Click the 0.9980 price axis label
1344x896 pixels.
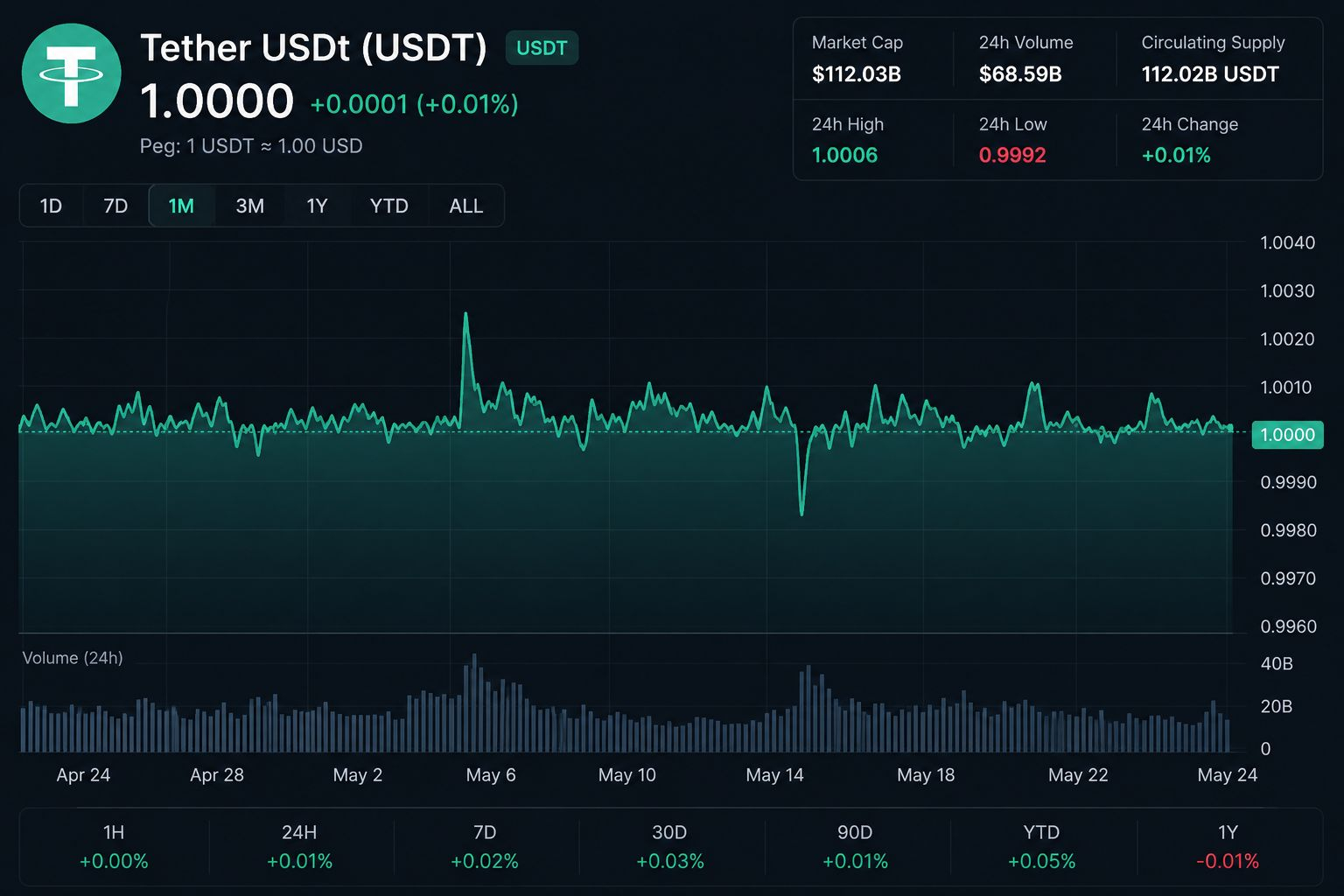pos(1287,530)
